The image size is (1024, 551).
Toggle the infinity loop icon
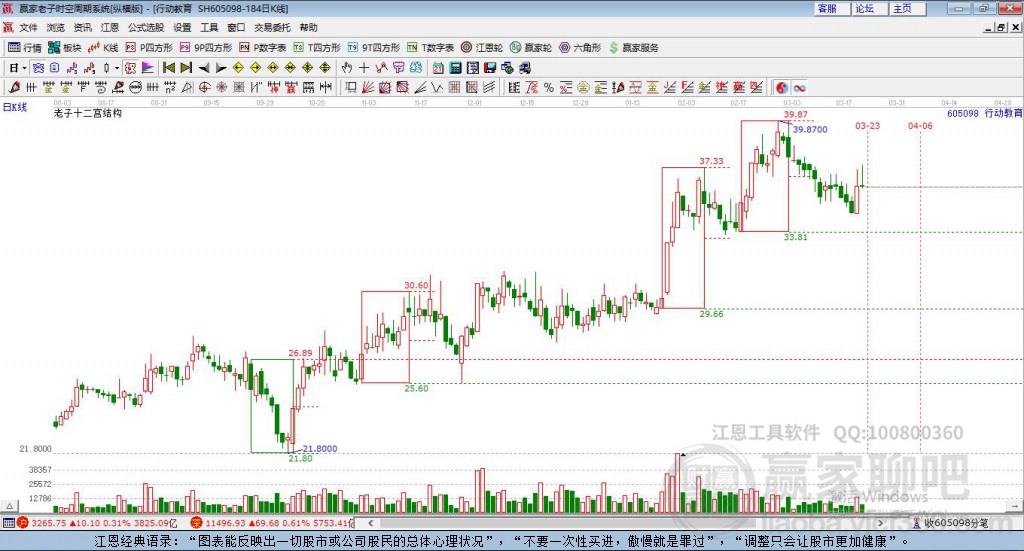click(799, 87)
